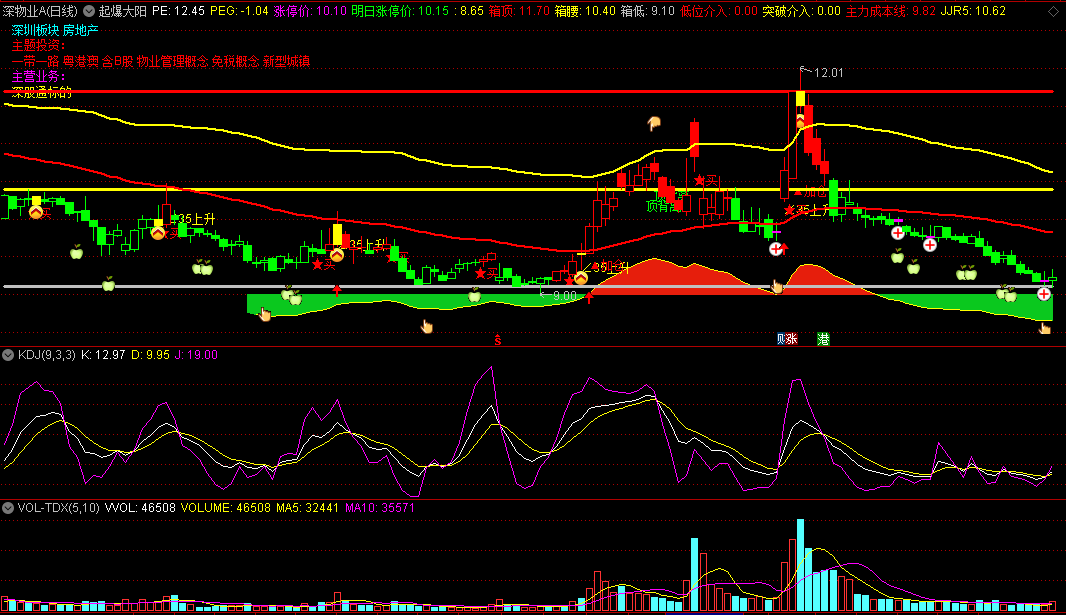Click the green 顶背离 annotation
Image resolution: width=1066 pixels, height=615 pixels.
click(x=664, y=206)
